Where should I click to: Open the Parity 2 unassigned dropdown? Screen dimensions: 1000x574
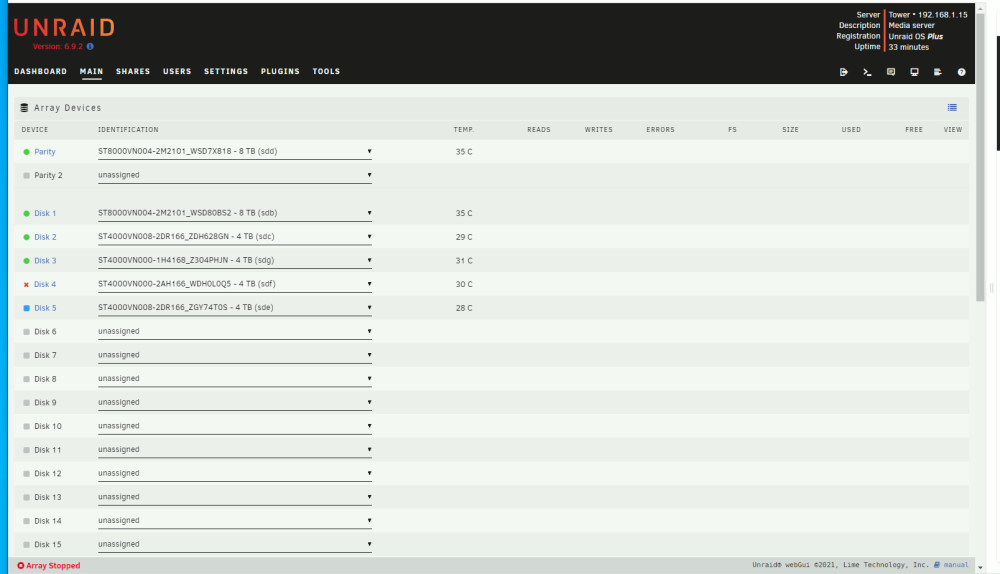coord(235,175)
